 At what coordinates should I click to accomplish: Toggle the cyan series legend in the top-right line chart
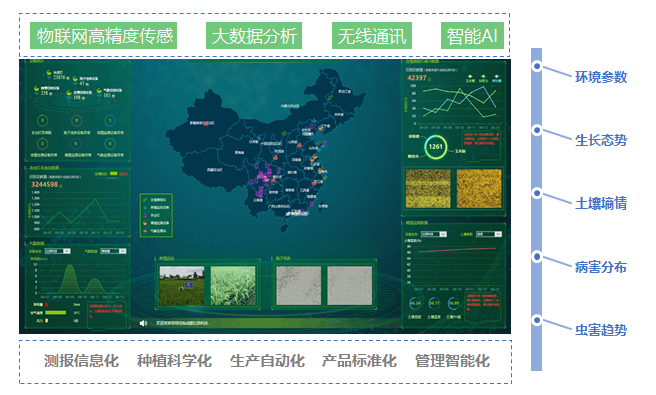[x=497, y=78]
